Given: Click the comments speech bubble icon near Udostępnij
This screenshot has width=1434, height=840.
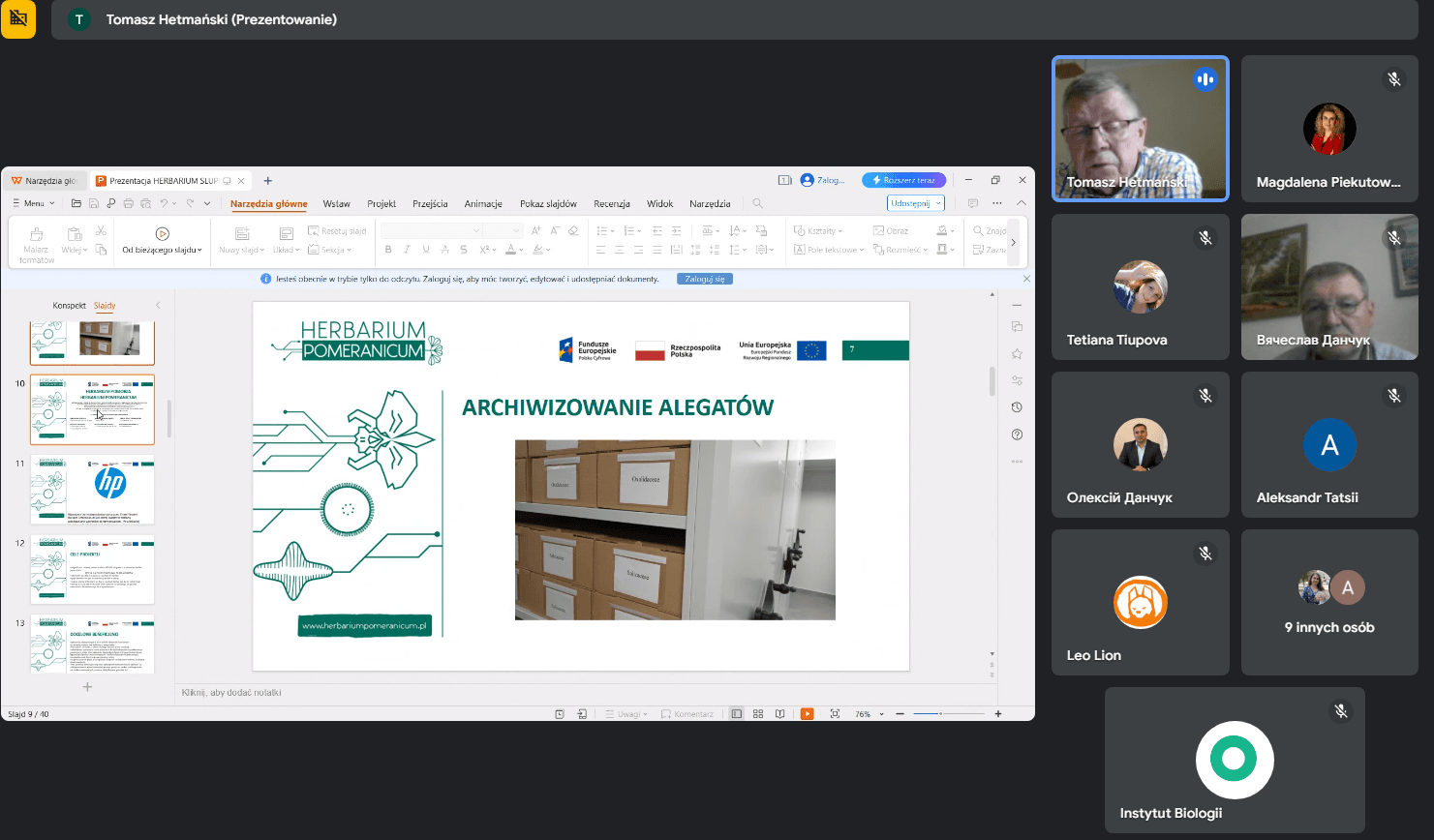Looking at the screenshot, I should click(973, 203).
